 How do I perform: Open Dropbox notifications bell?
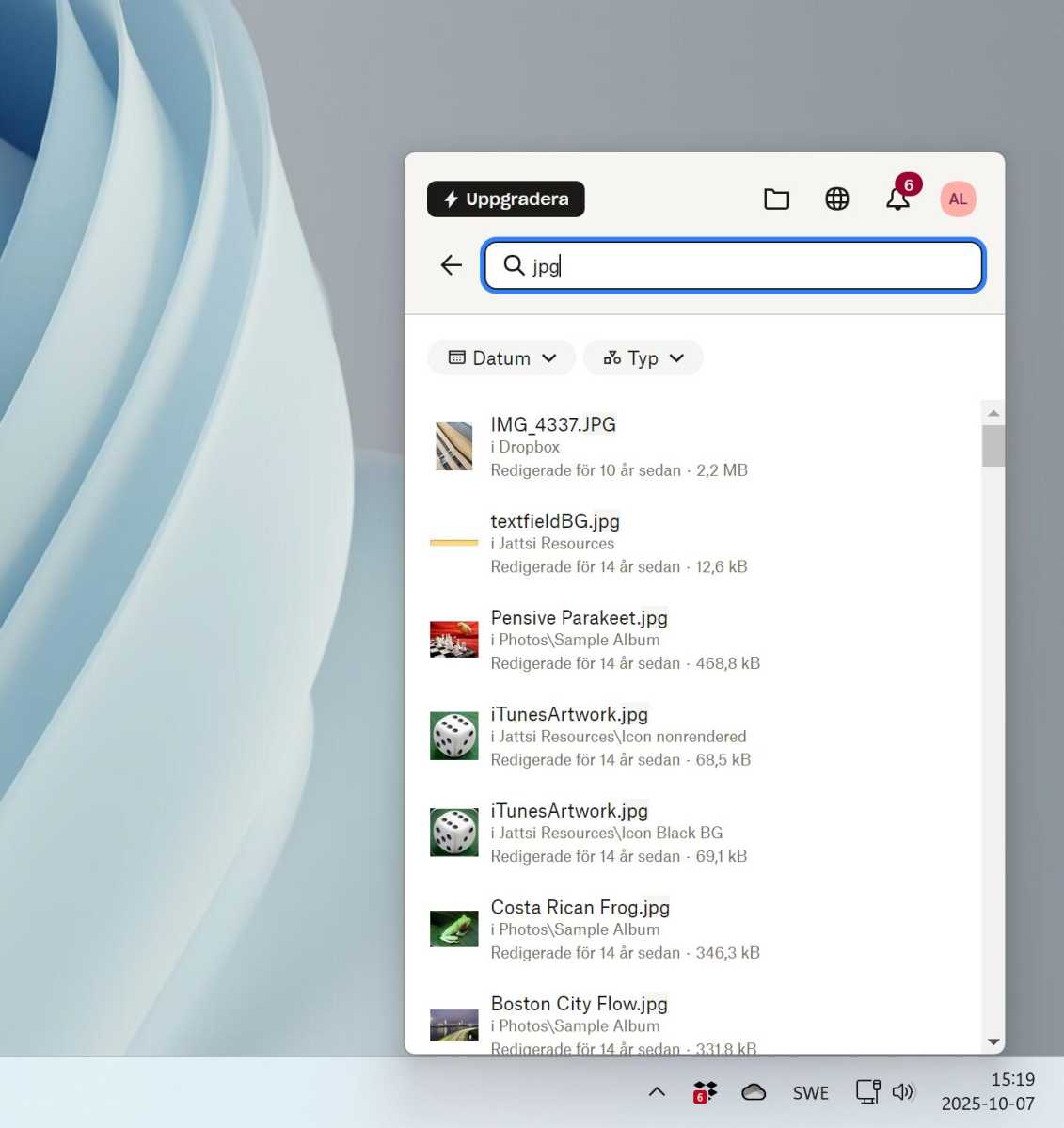point(897,199)
